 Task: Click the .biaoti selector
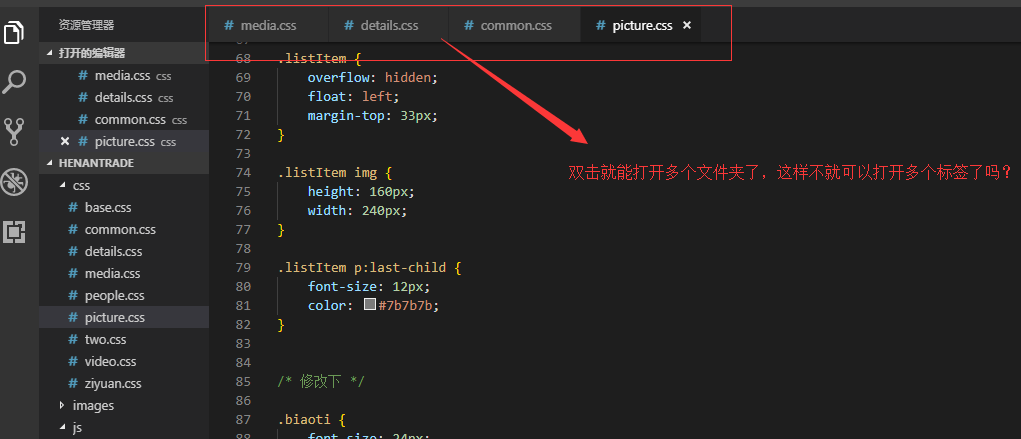point(304,419)
